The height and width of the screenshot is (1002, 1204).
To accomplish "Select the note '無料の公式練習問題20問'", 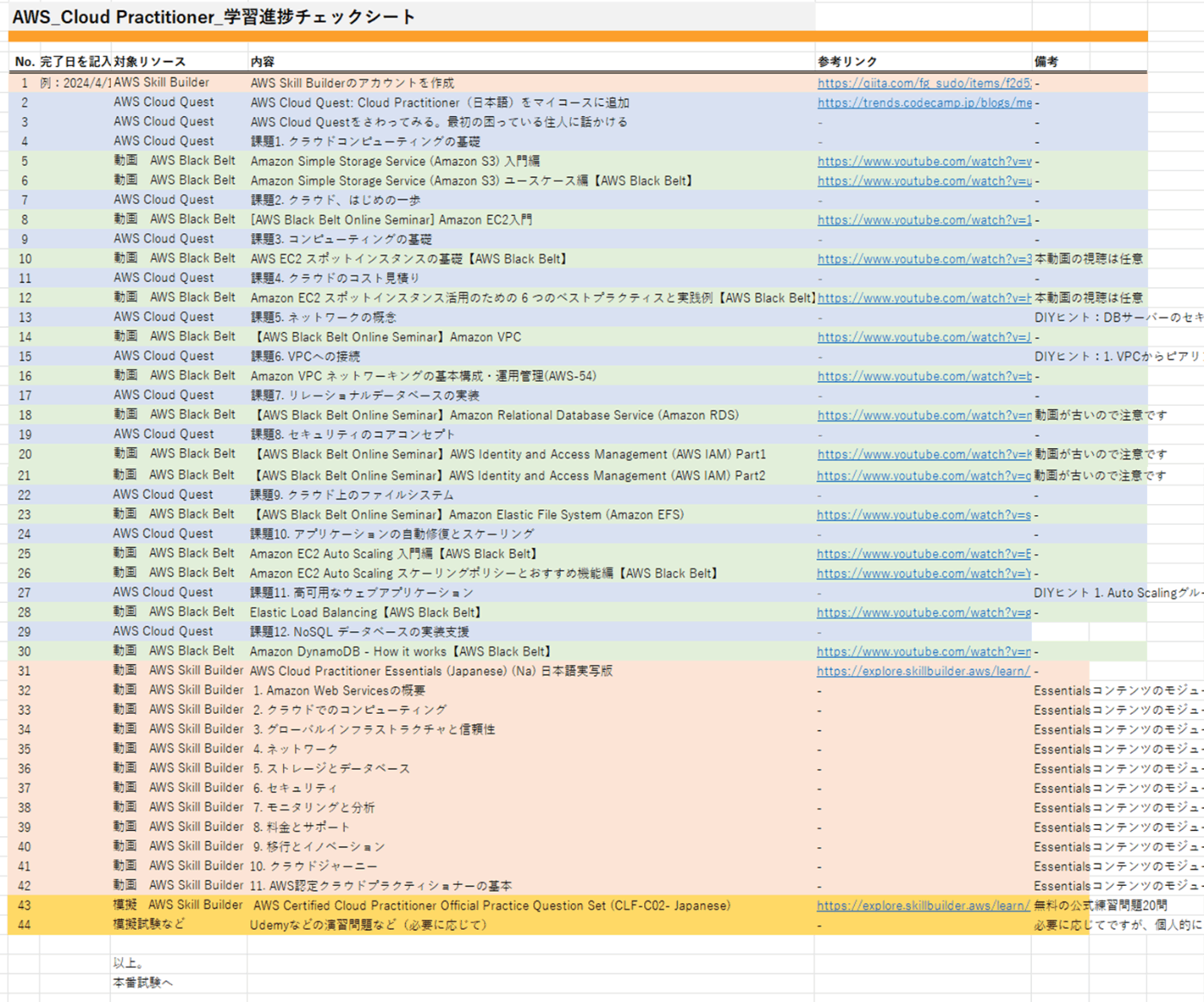I will [1101, 905].
